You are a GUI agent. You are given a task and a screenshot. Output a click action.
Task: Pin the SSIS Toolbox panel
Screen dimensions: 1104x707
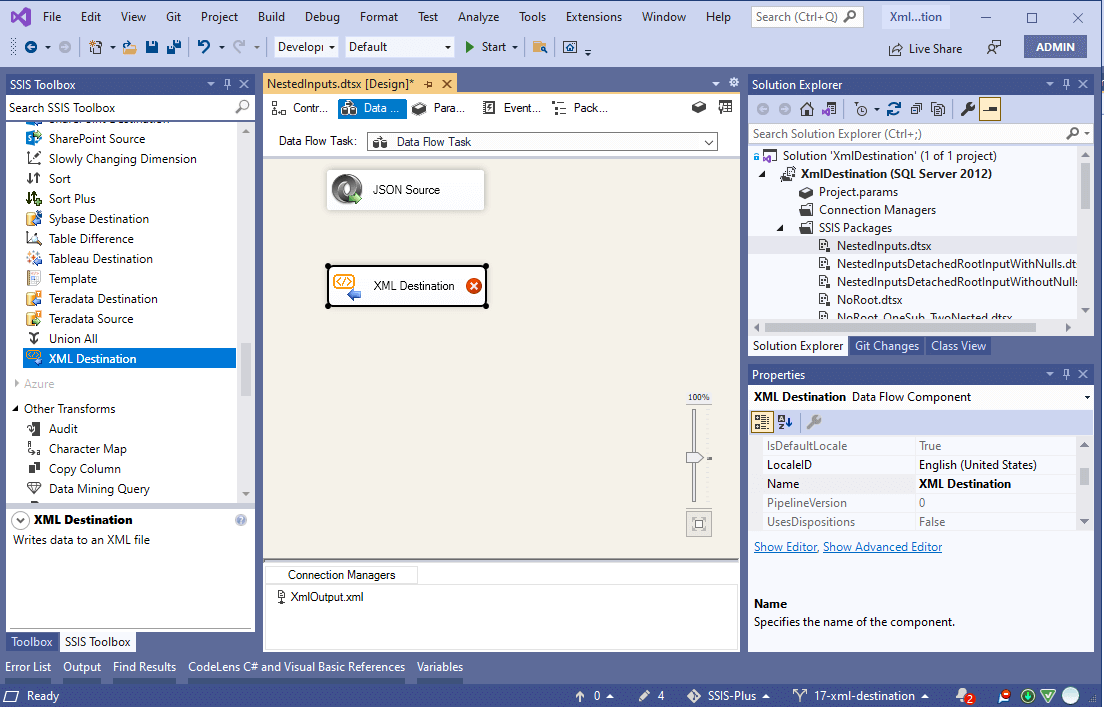(x=227, y=84)
